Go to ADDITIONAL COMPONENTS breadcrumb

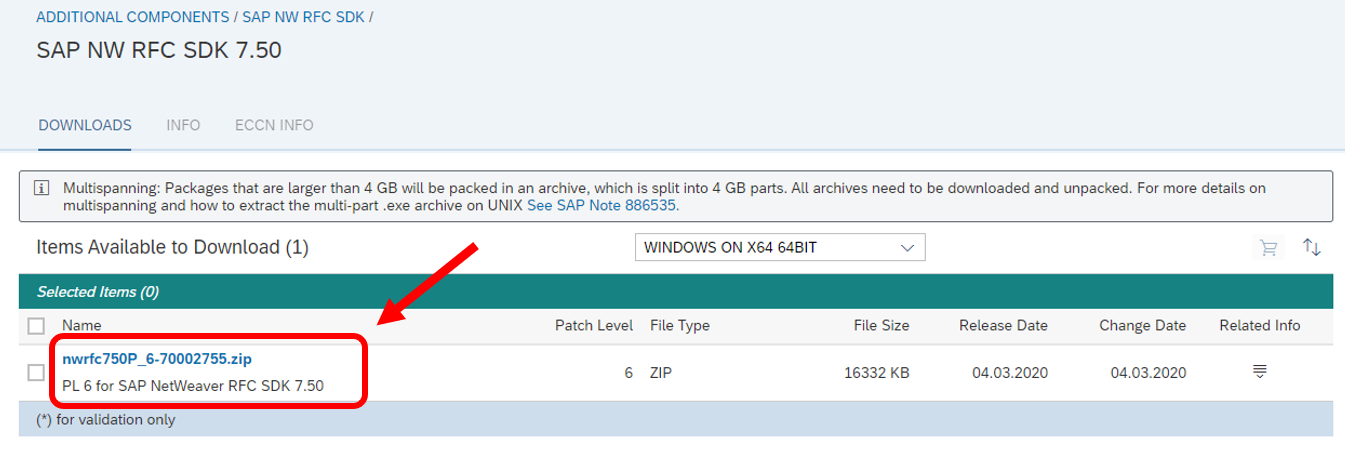pos(132,18)
